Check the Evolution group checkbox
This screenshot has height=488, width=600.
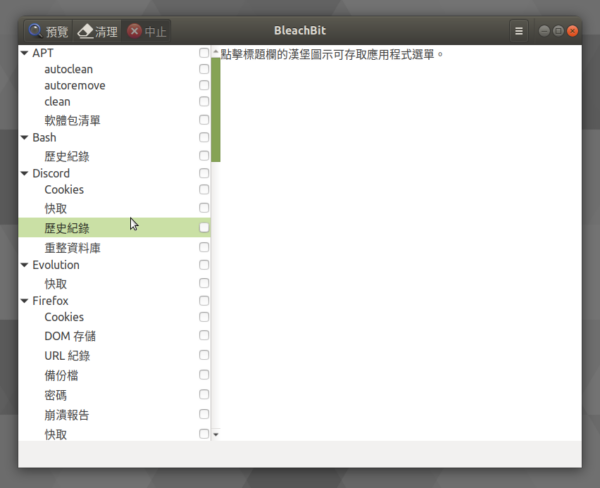[x=204, y=265]
